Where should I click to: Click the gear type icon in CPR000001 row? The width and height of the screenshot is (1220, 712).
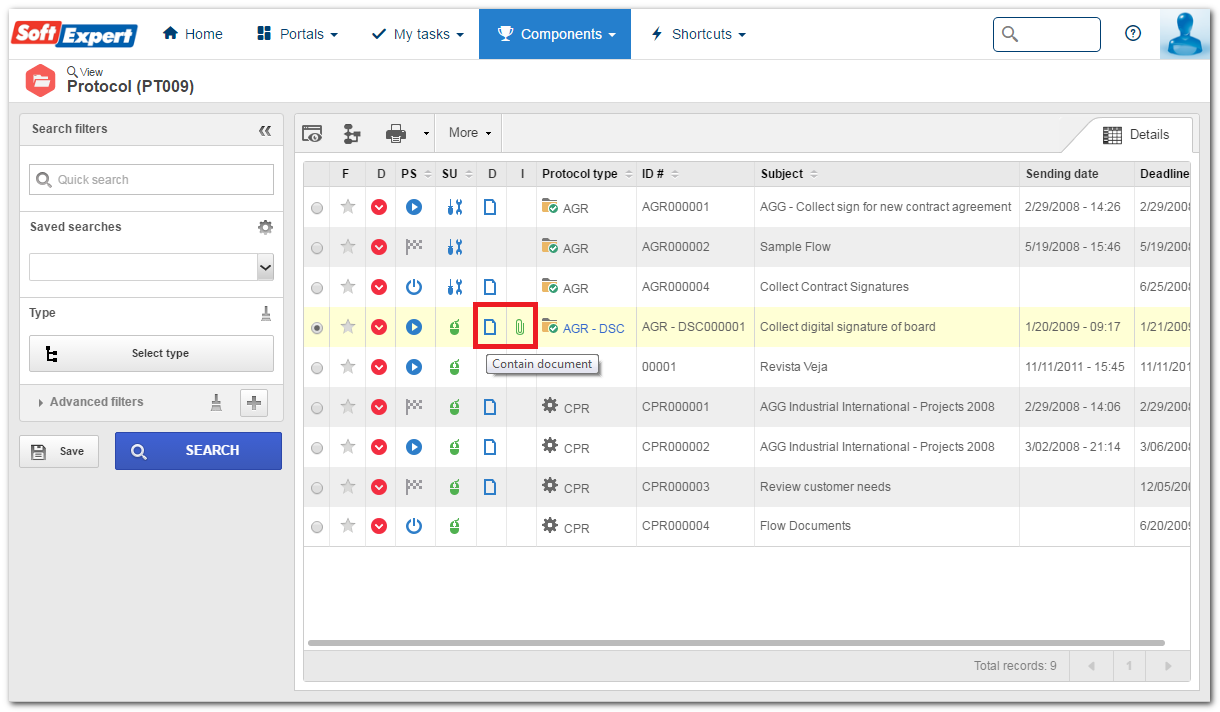pyautogui.click(x=550, y=405)
